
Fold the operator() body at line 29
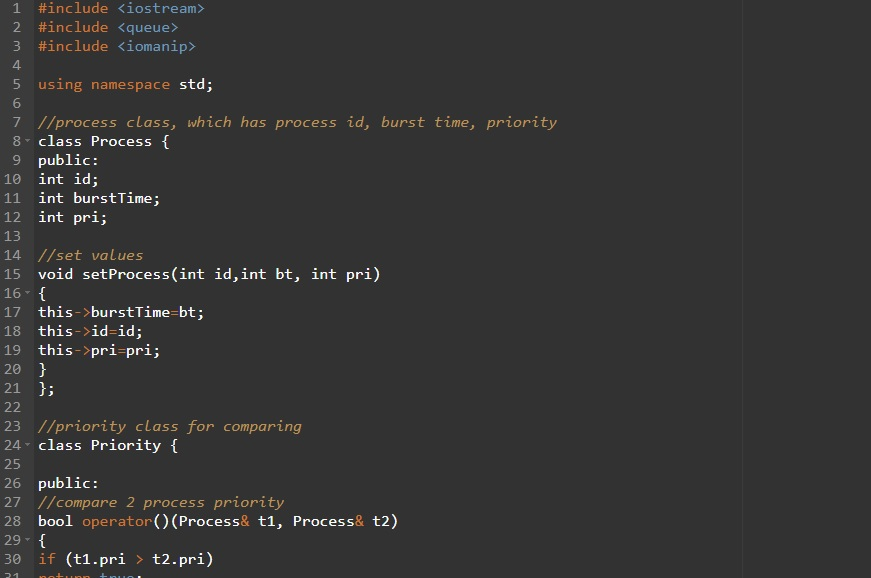click(x=27, y=540)
